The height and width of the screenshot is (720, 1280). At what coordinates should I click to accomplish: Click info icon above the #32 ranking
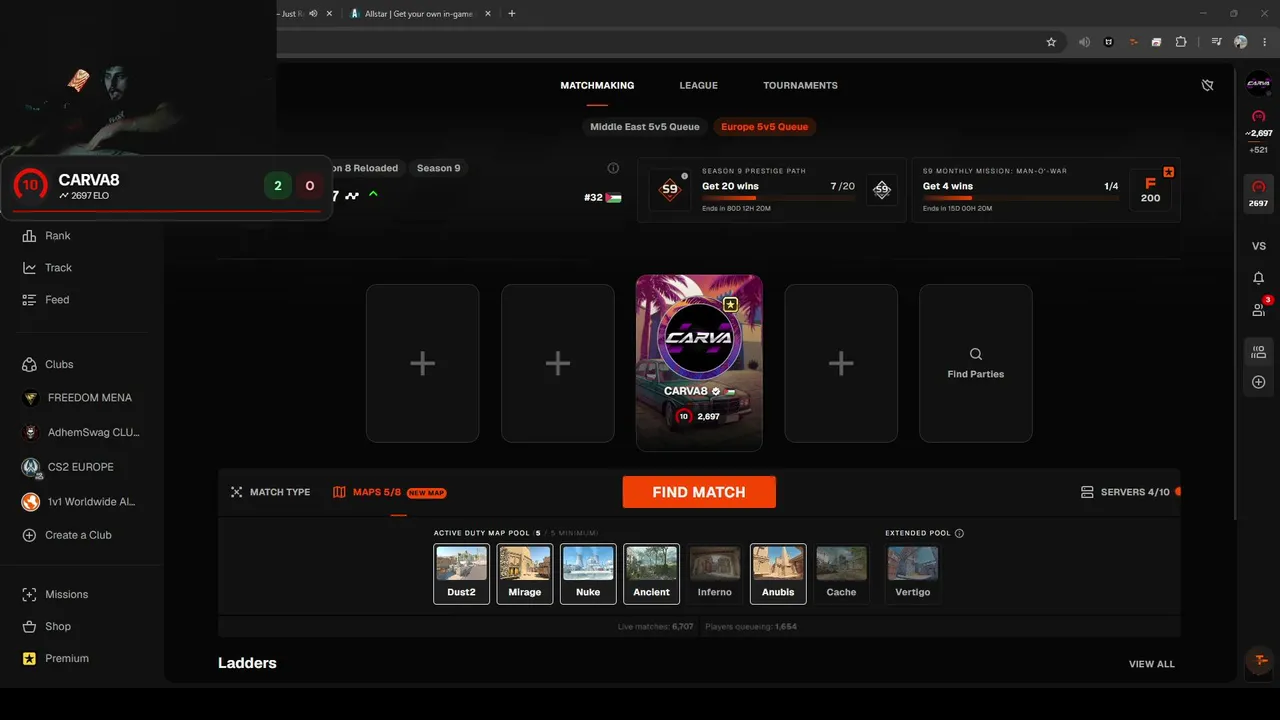613,168
